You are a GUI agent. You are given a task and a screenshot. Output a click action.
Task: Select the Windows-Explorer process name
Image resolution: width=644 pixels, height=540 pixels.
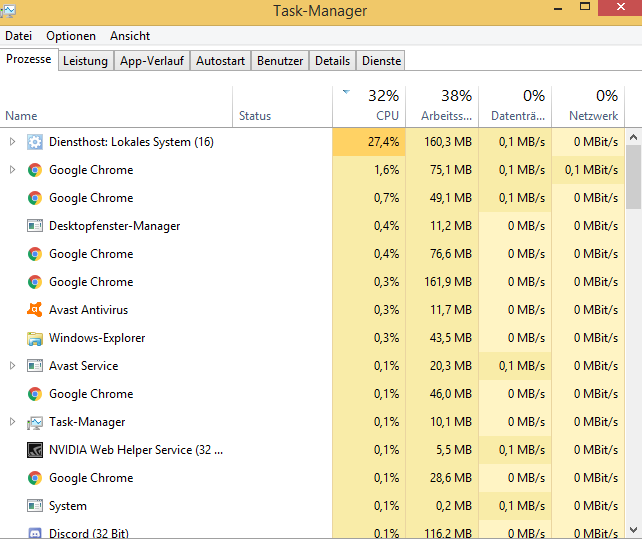click(97, 338)
